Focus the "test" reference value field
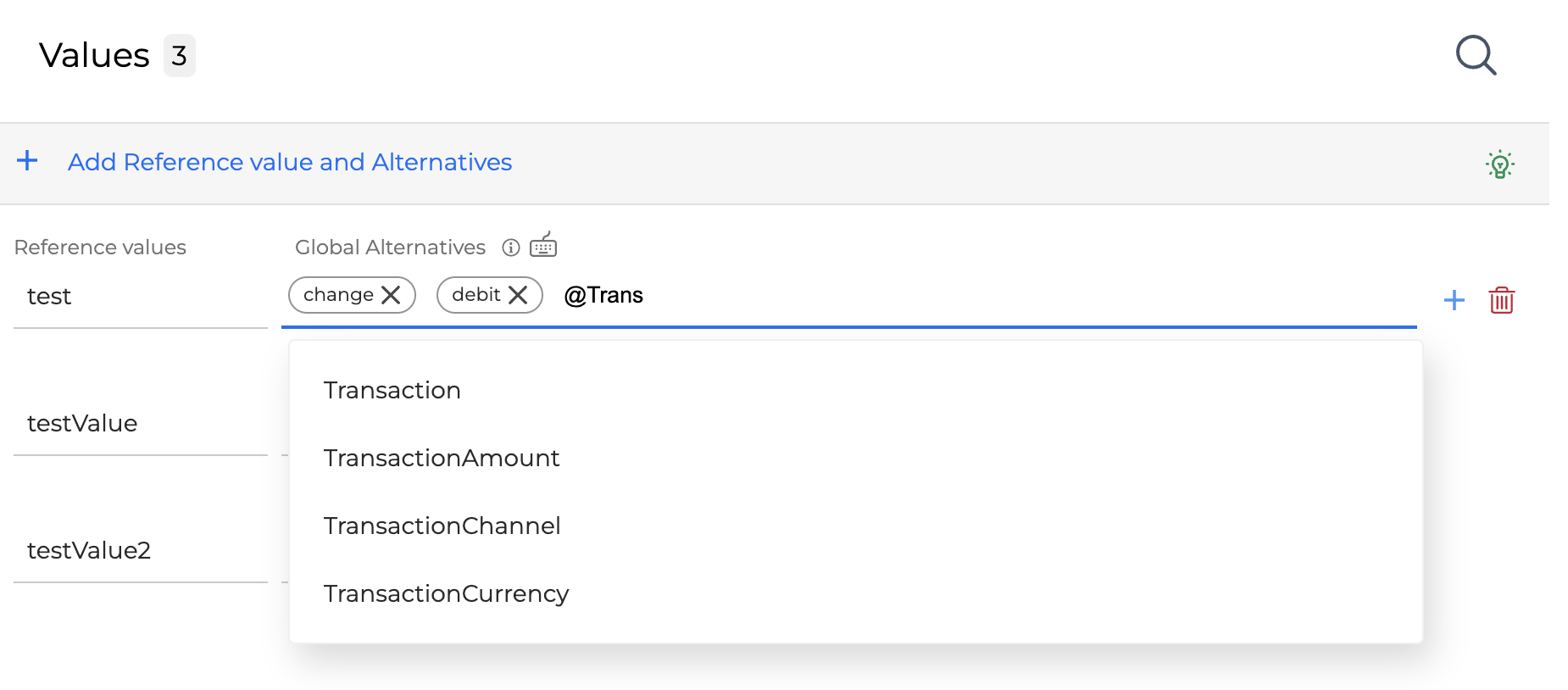 (140, 297)
